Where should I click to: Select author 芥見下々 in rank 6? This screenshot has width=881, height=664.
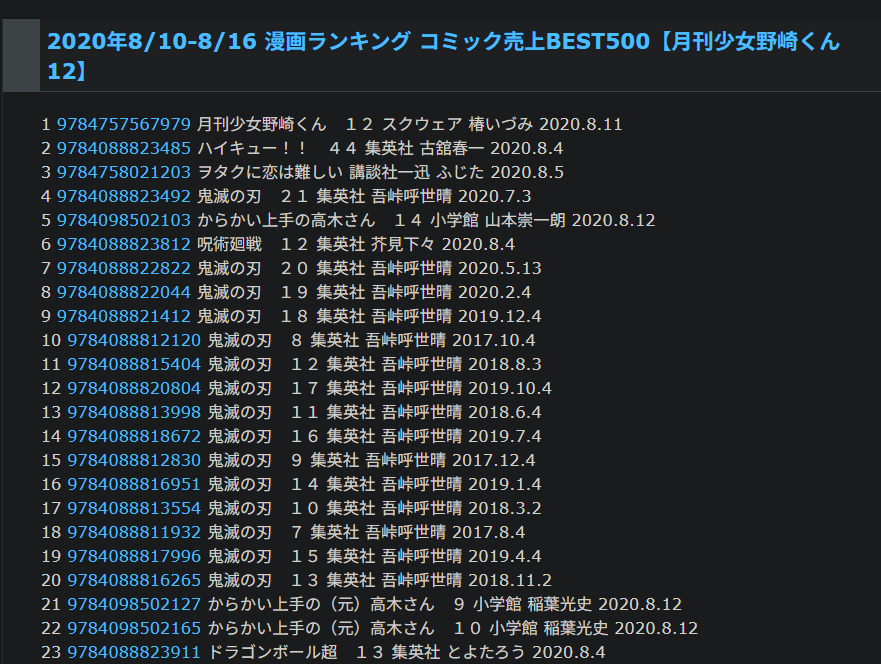coord(403,244)
